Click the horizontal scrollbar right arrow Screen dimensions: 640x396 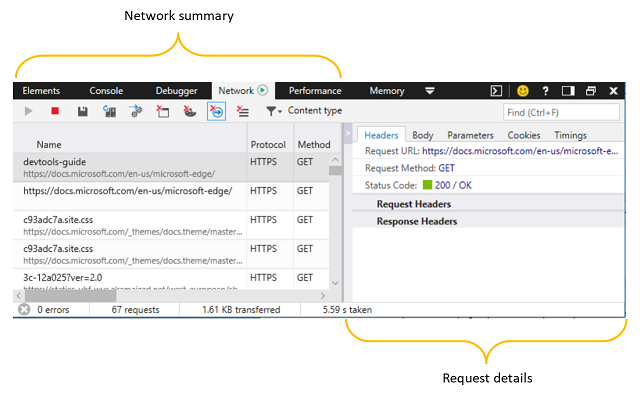tap(323, 296)
